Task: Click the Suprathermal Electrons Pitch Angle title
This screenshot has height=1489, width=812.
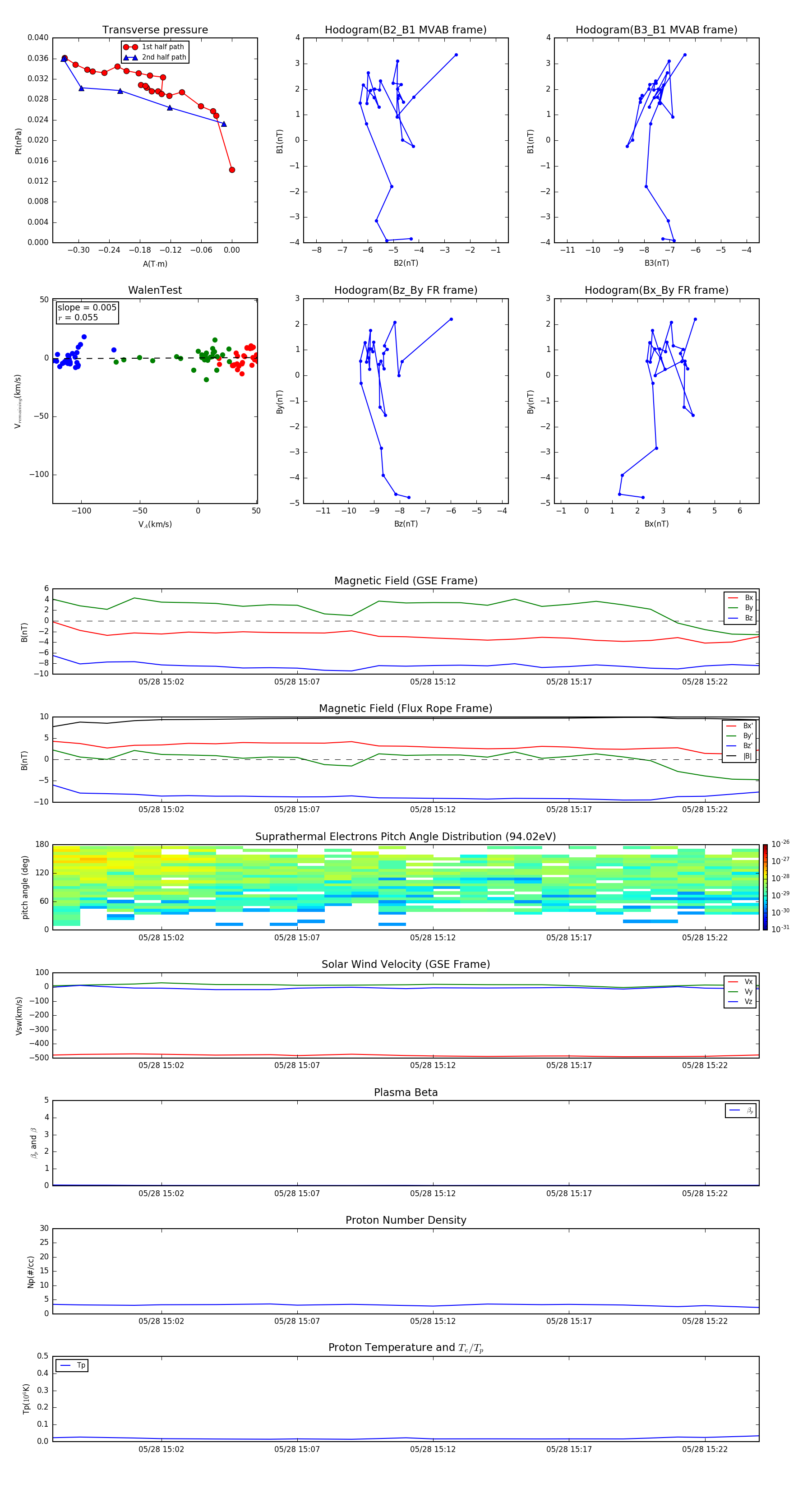Action: click(406, 837)
